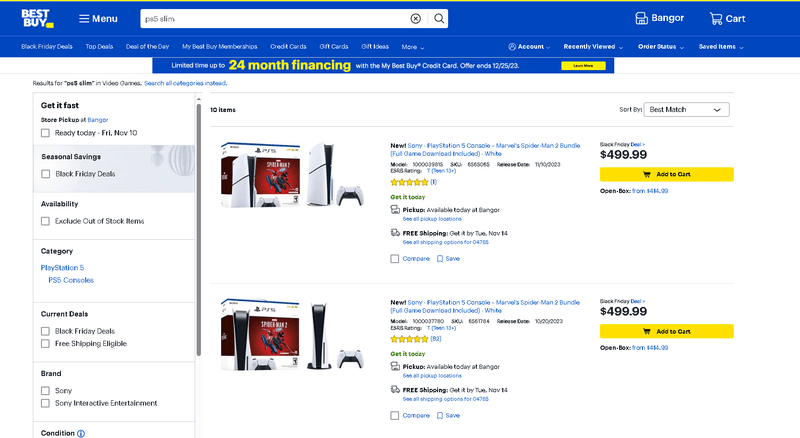Clear the search box text

(416, 19)
